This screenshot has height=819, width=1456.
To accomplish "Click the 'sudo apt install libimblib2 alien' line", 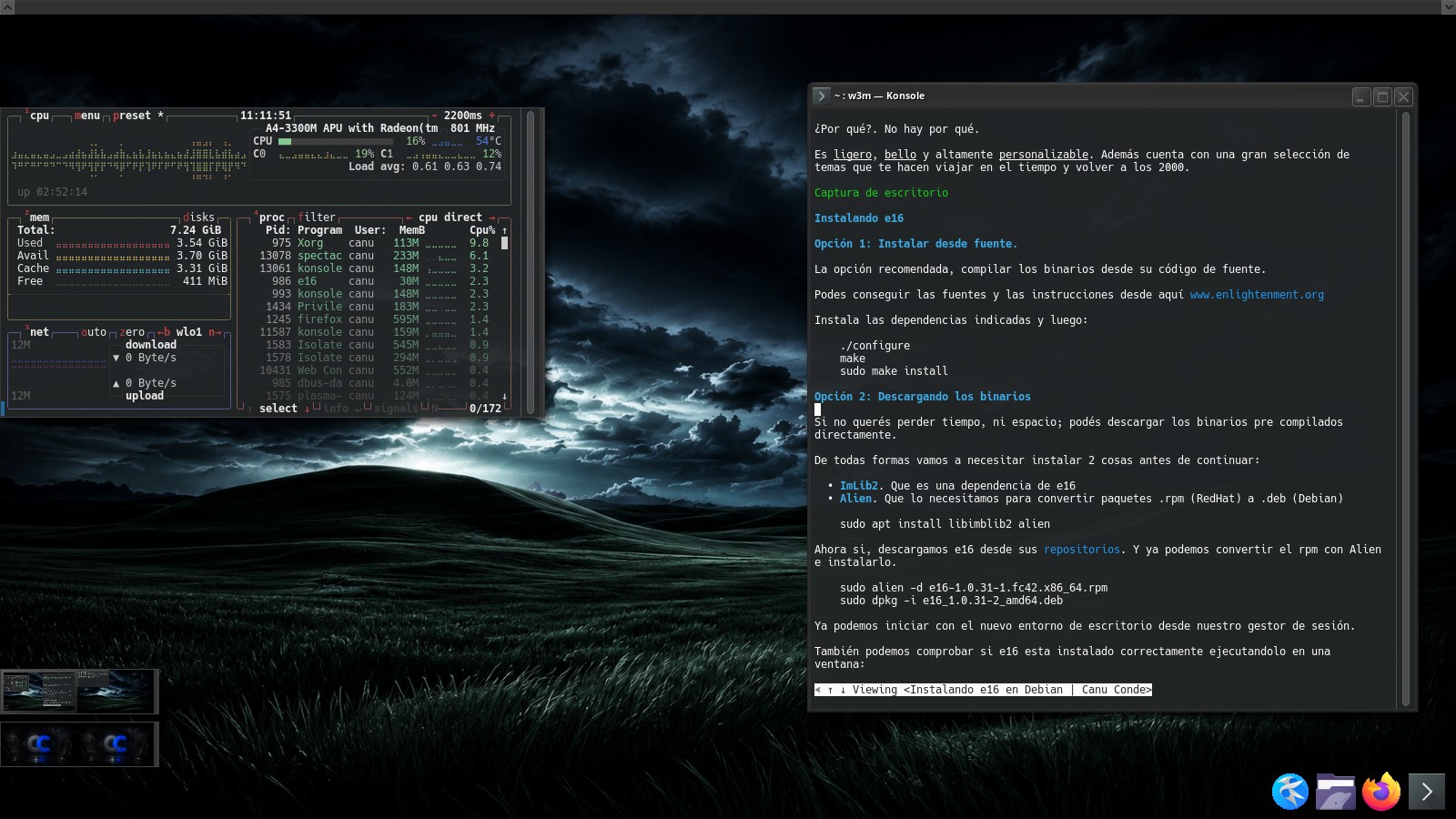I will click(x=945, y=524).
